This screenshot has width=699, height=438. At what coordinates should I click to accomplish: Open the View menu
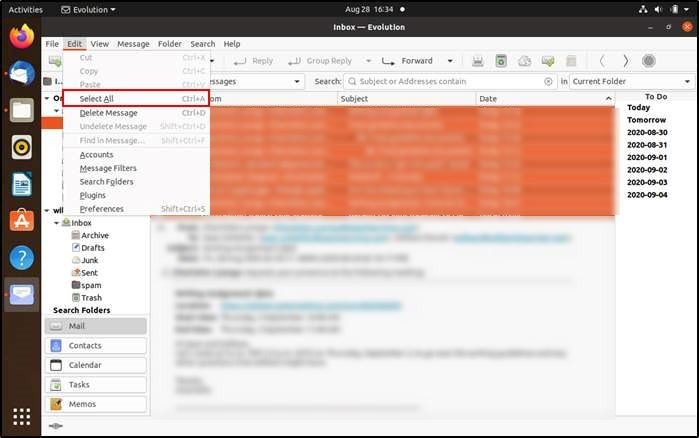tap(99, 44)
